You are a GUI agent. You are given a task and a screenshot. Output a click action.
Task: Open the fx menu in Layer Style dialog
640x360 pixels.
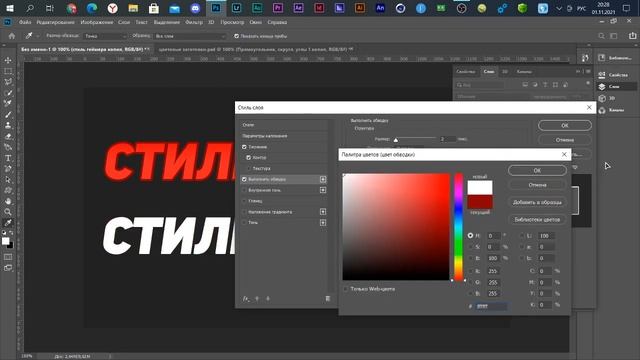pyautogui.click(x=246, y=299)
